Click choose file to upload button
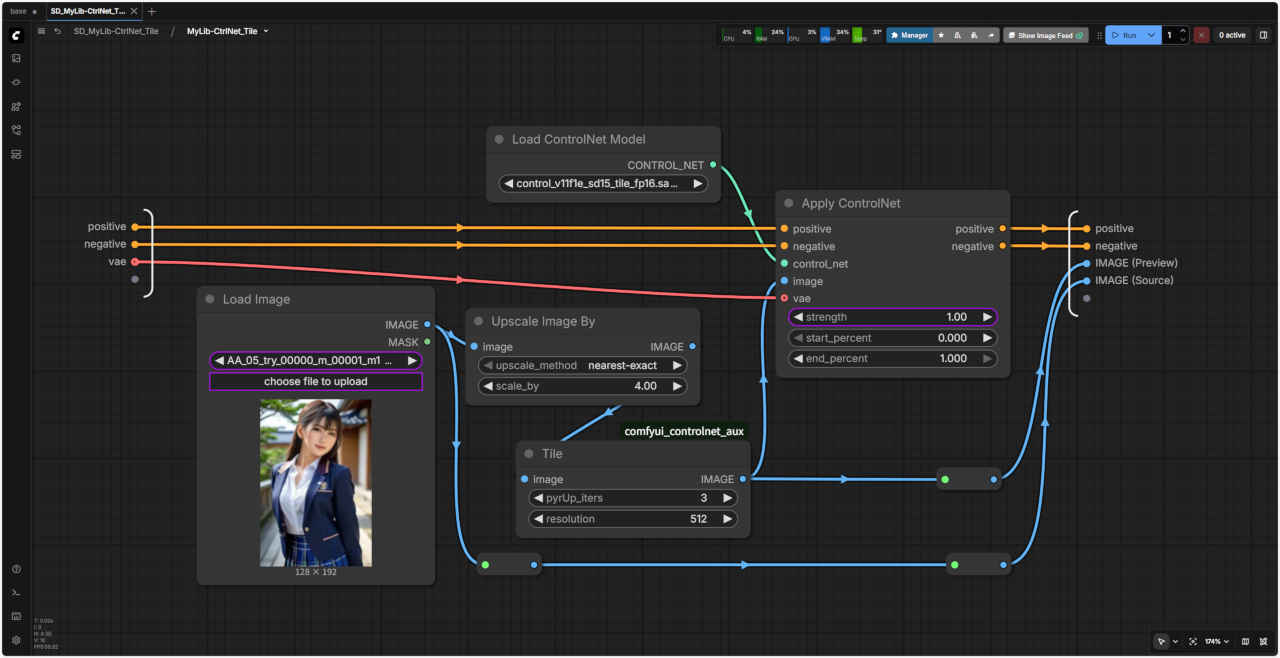Viewport: 1280px width, 658px height. coord(316,382)
